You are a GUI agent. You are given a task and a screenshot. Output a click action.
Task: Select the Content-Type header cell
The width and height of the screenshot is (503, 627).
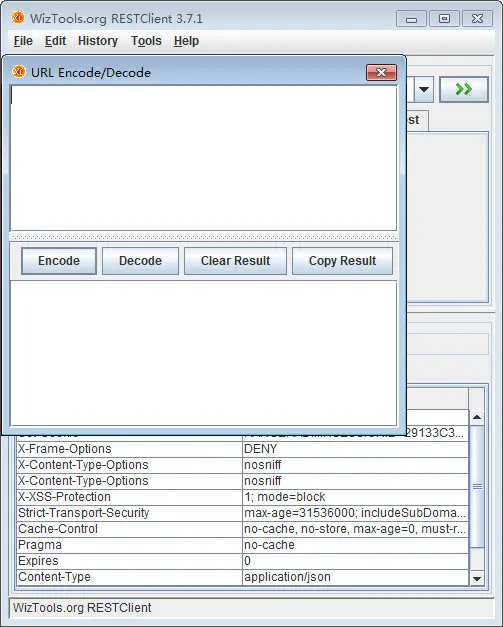coord(129,577)
